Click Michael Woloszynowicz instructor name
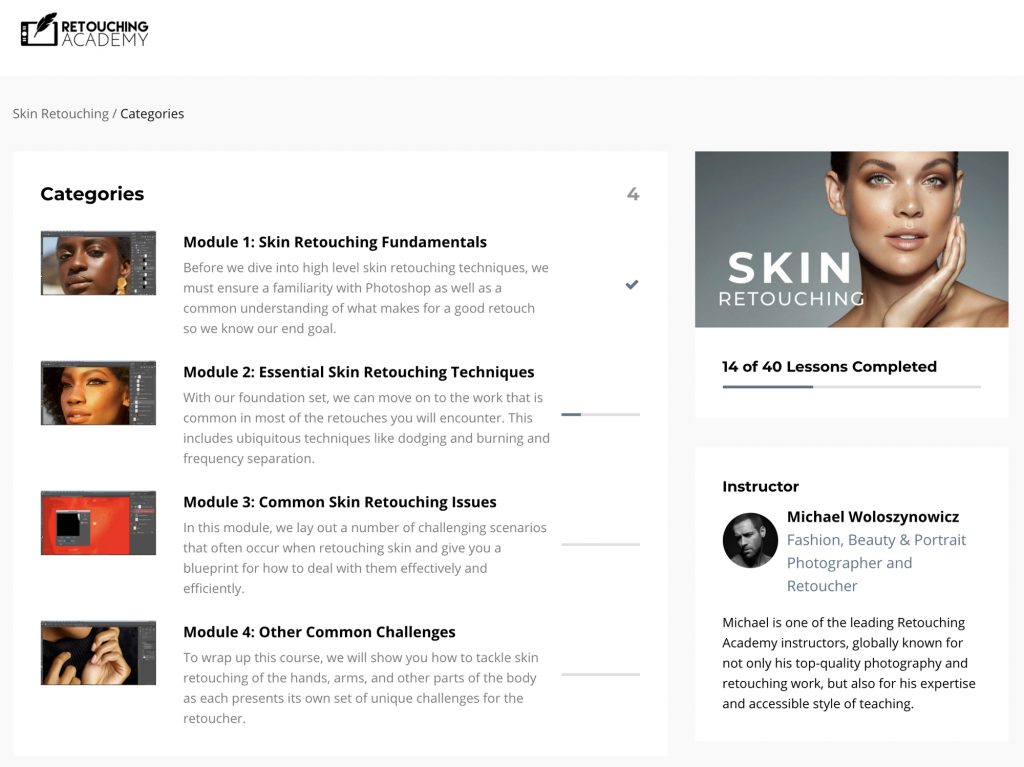 [x=872, y=517]
